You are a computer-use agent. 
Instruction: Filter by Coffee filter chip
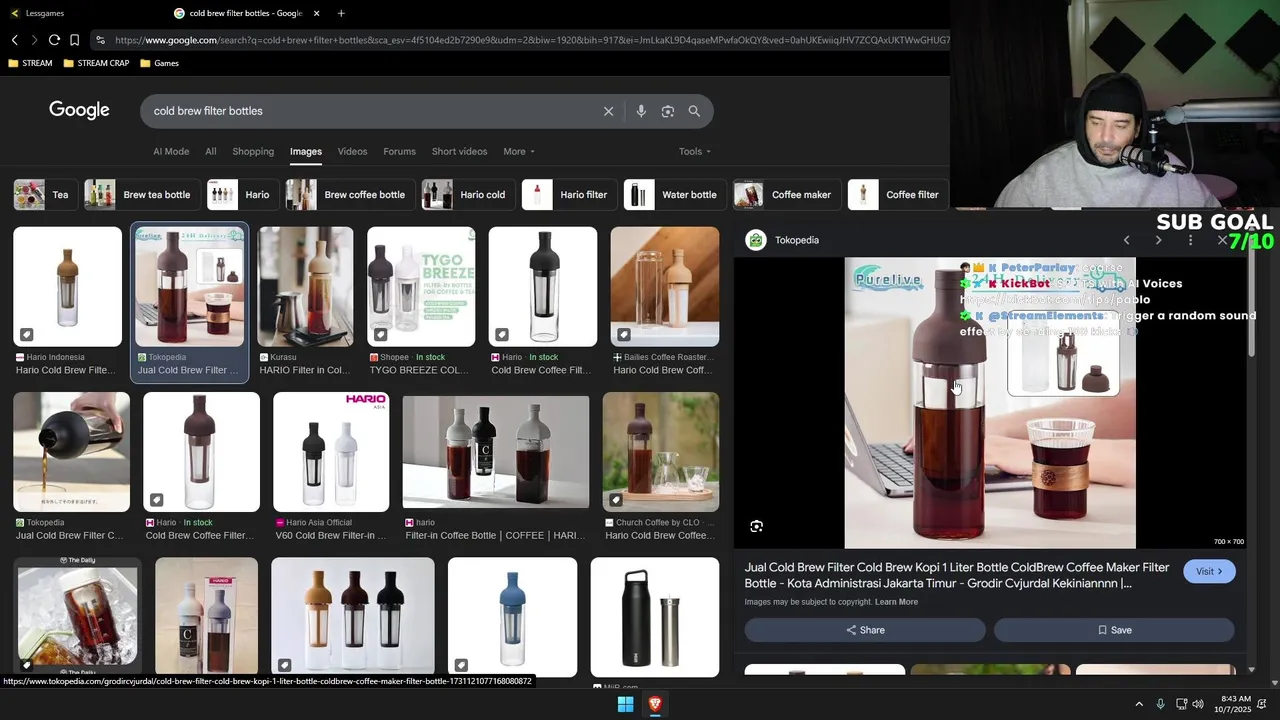(x=898, y=195)
